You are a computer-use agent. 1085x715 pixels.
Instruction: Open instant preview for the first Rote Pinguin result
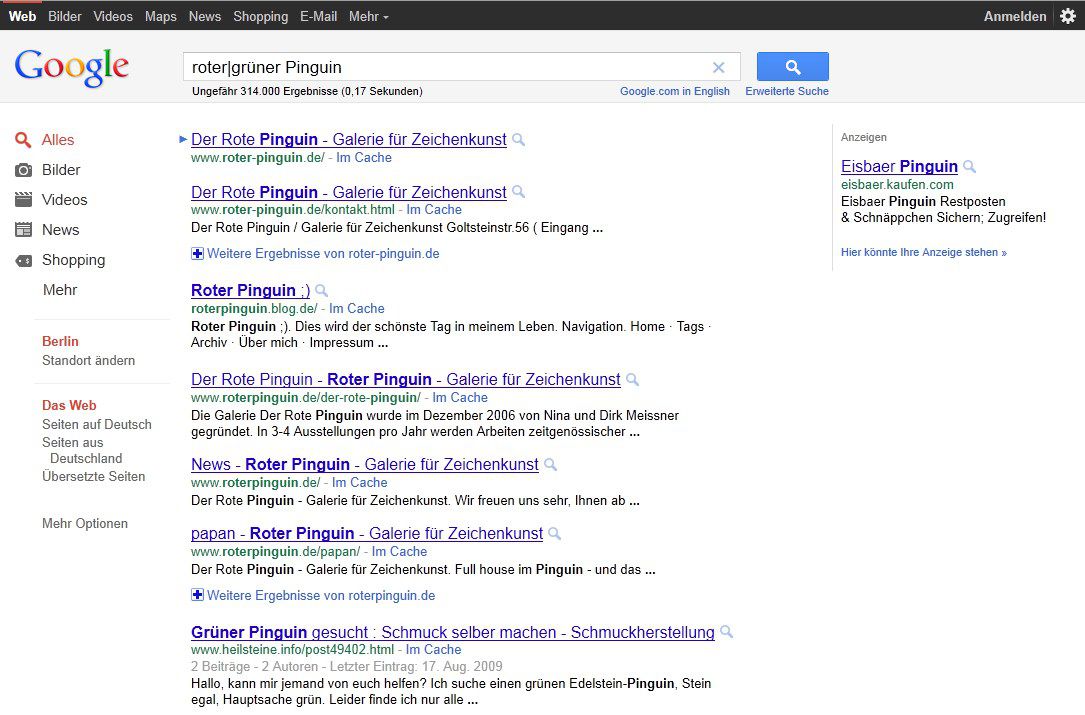pyautogui.click(x=518, y=140)
